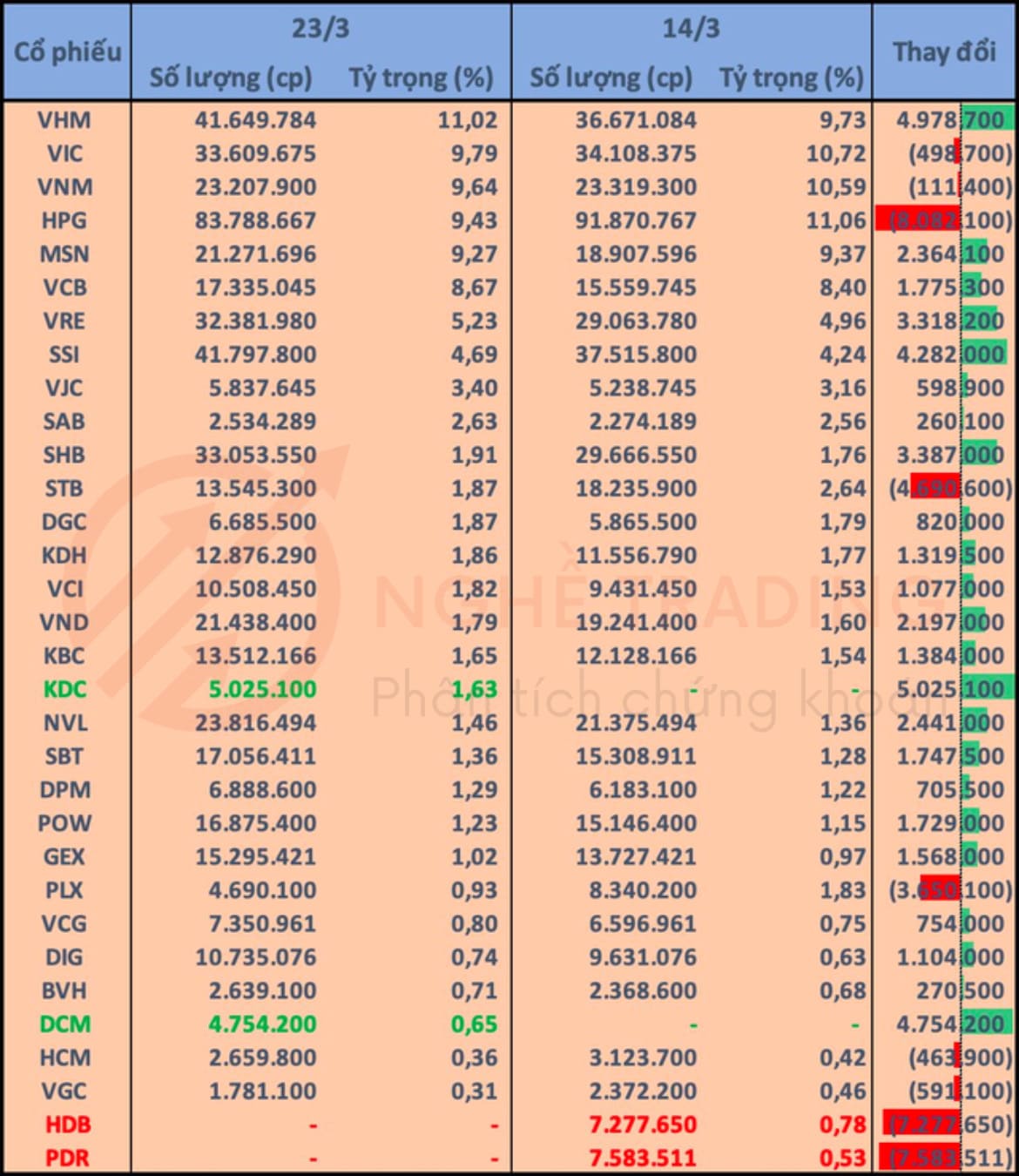Viewport: 1019px width, 1176px height.
Task: Click HDB weight value 0,78
Action: 843,1125
